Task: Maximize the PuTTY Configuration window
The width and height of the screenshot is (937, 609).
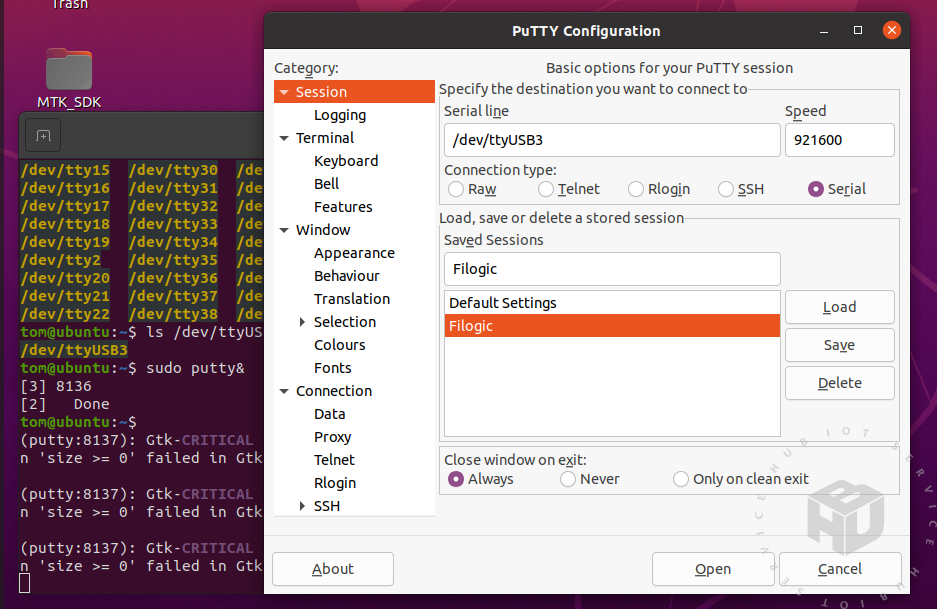Action: (x=858, y=30)
